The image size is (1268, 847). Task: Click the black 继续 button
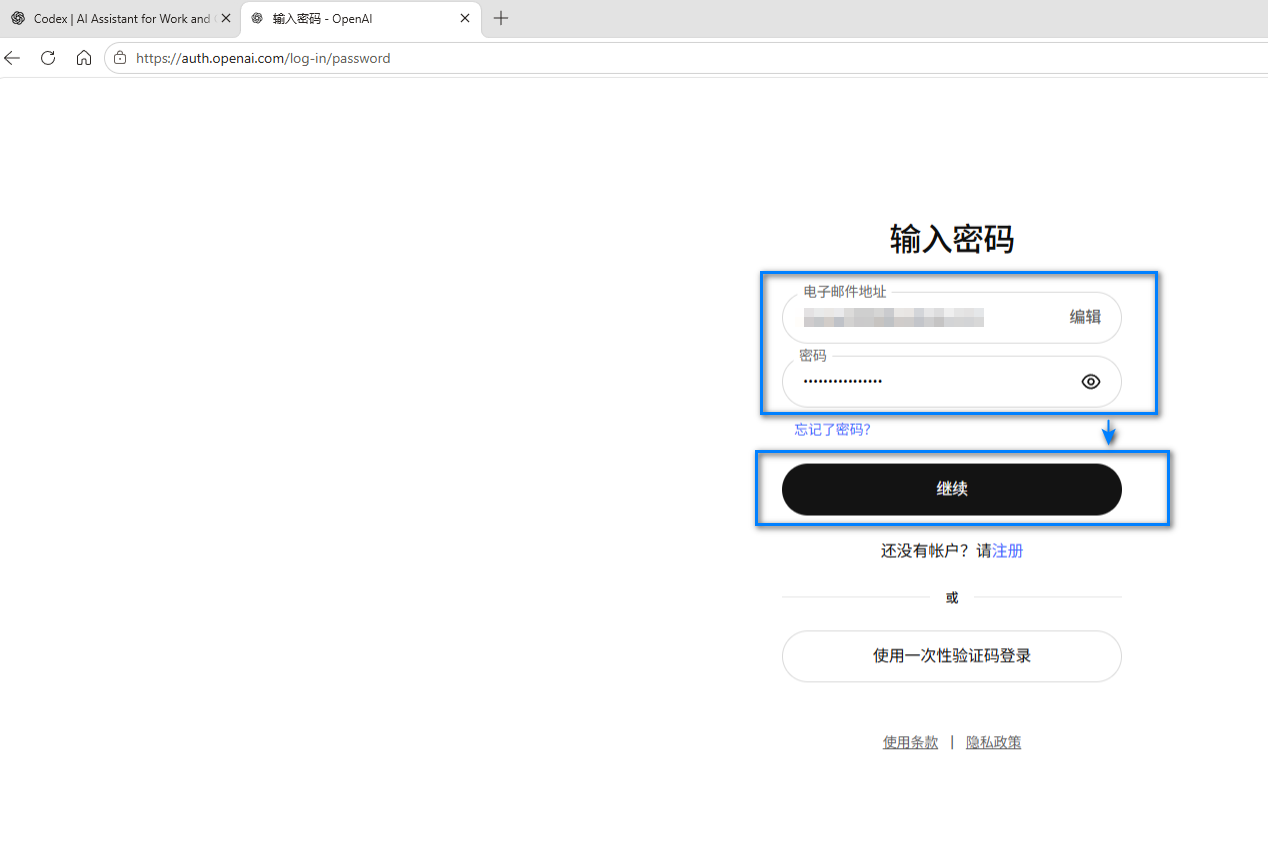(951, 489)
